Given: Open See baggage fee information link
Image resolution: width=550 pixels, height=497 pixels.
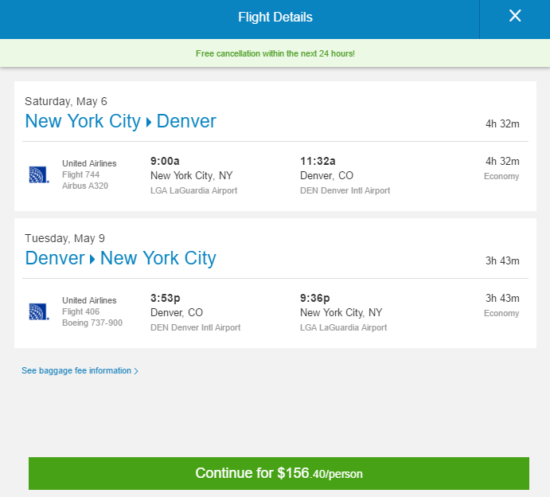Looking at the screenshot, I should pos(76,371).
